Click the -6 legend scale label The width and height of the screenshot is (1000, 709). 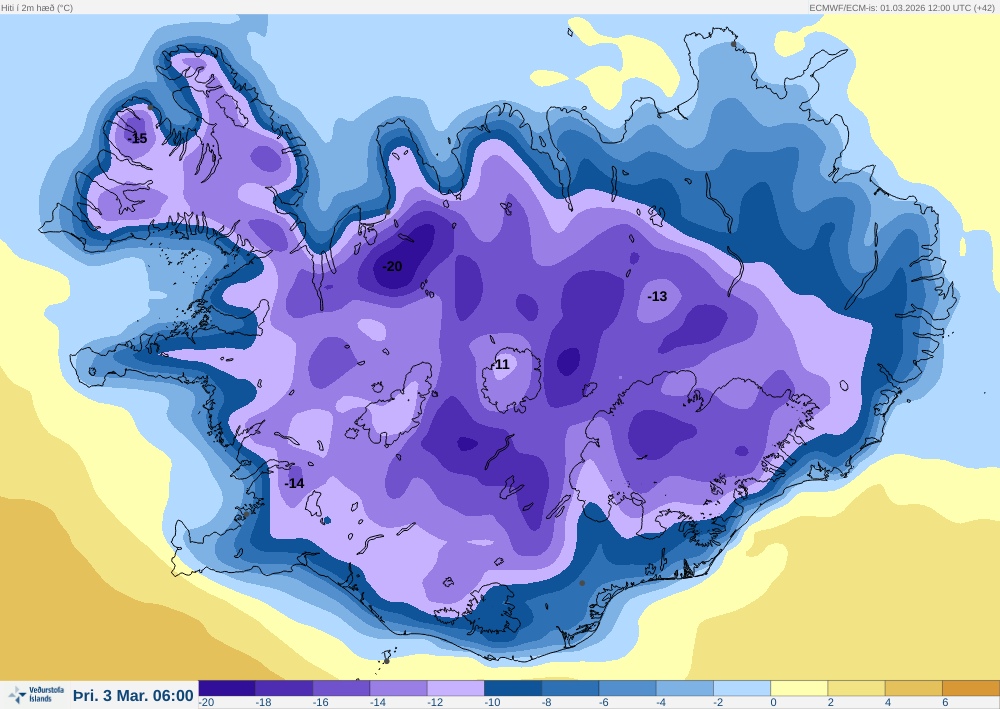[x=604, y=703]
